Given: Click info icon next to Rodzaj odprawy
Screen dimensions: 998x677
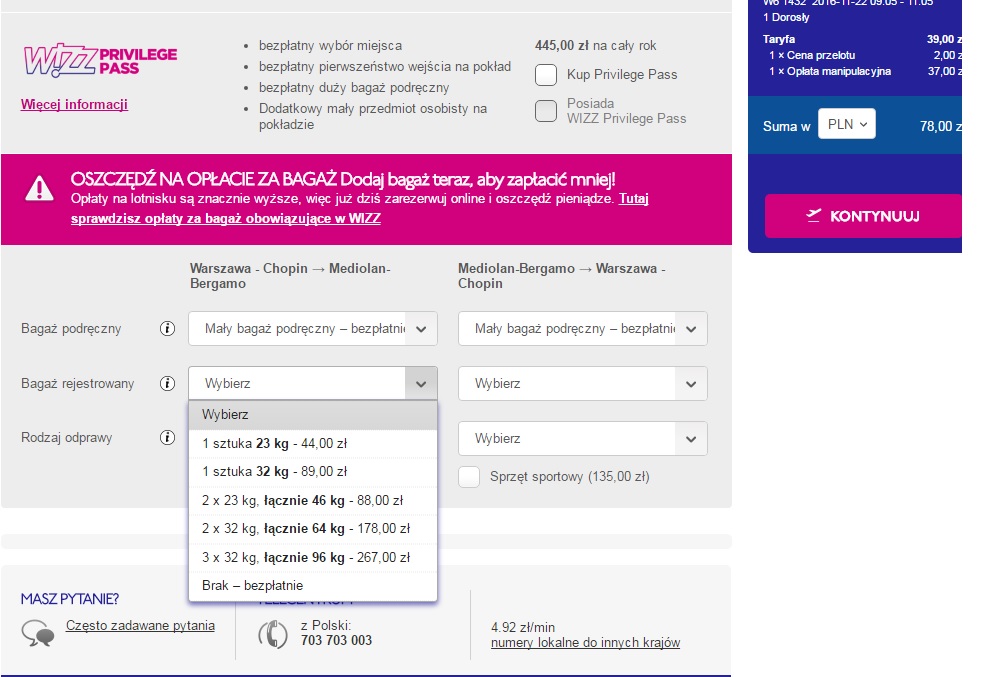Looking at the screenshot, I should click(167, 437).
